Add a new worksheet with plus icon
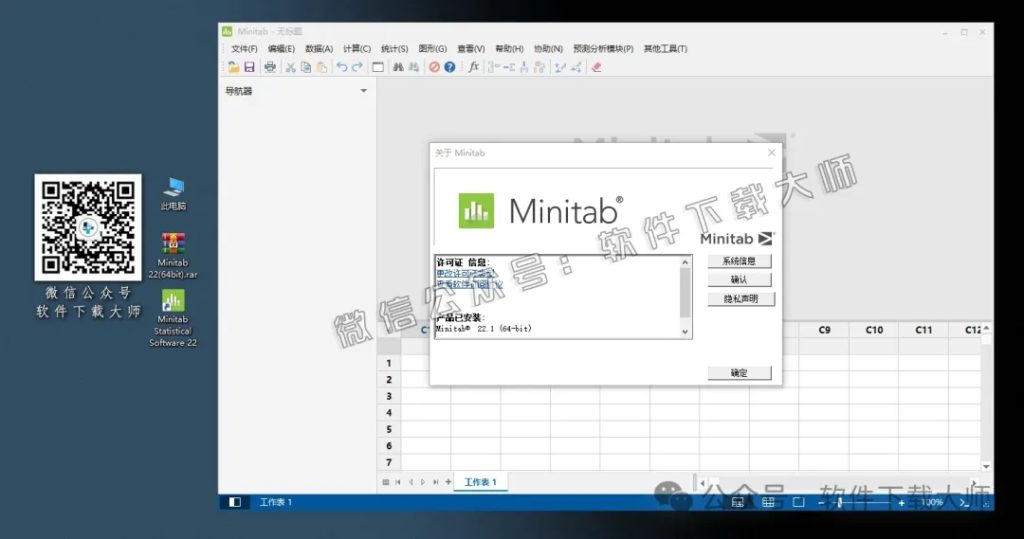The height and width of the screenshot is (539, 1024). point(448,482)
